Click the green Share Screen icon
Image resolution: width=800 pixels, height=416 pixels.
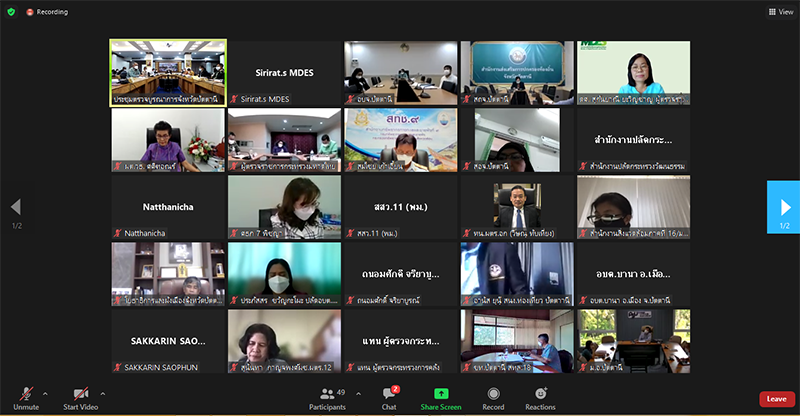[441, 397]
